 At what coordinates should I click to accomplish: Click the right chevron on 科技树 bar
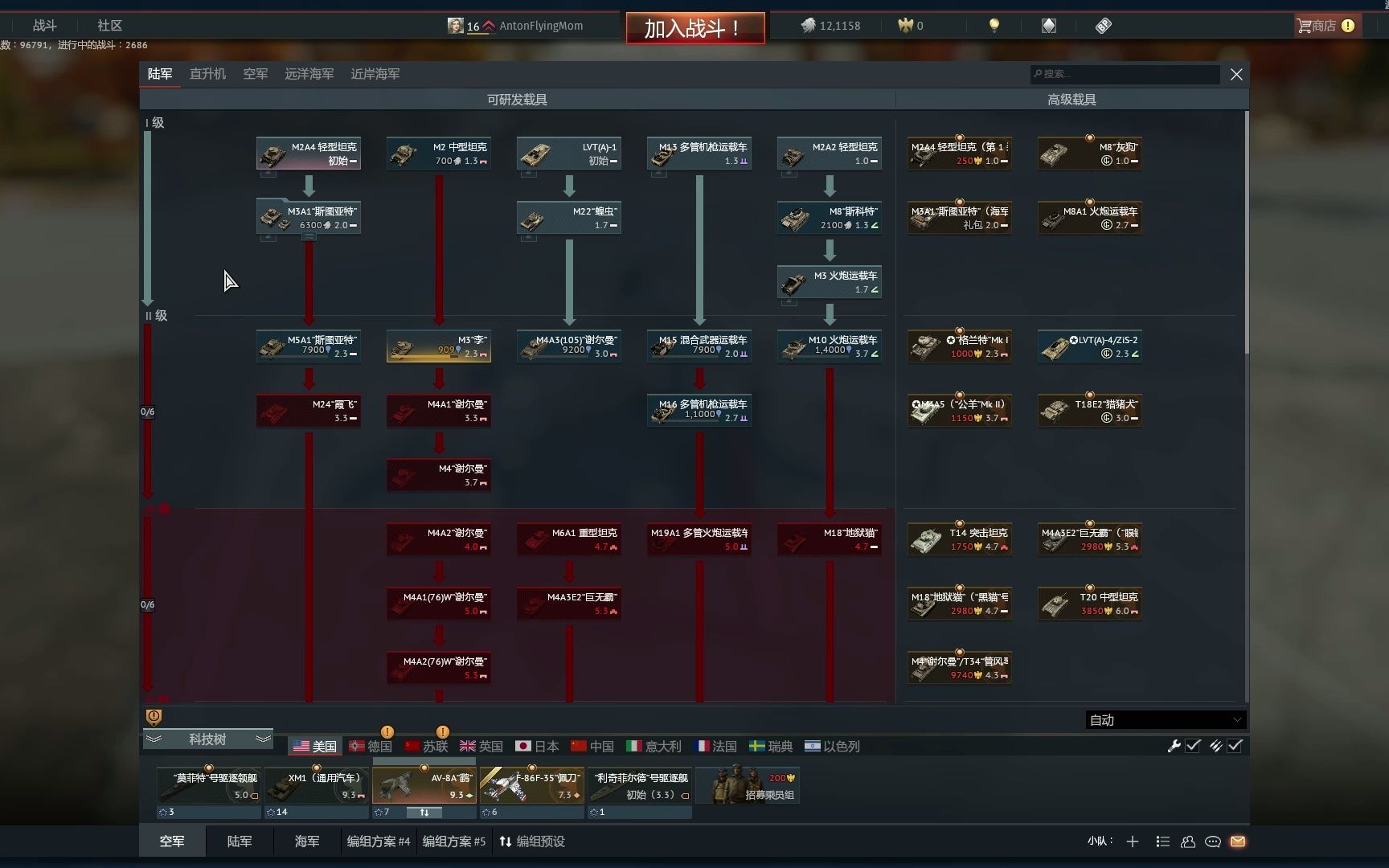click(263, 739)
